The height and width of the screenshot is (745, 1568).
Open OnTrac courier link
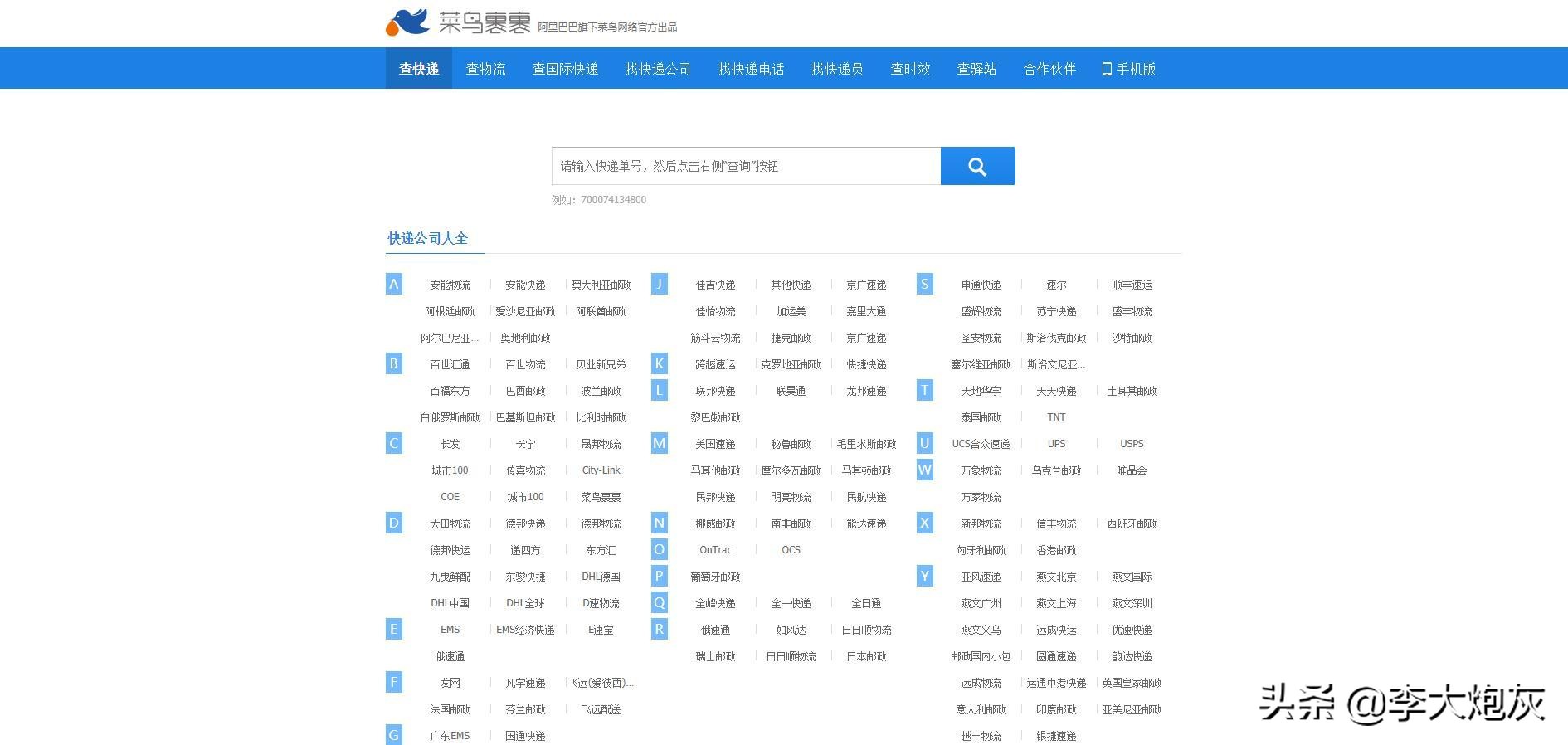click(715, 550)
